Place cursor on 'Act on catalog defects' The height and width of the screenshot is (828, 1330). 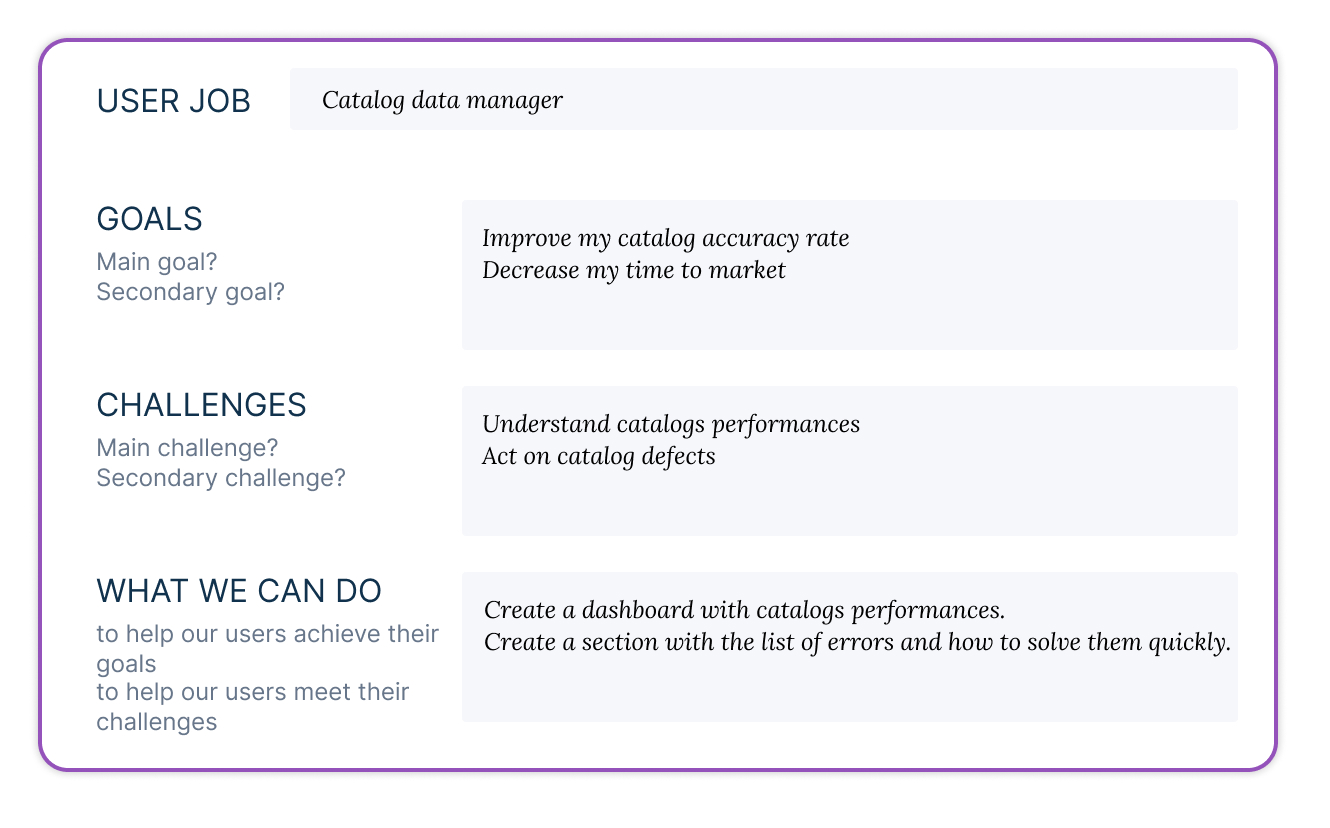[598, 457]
